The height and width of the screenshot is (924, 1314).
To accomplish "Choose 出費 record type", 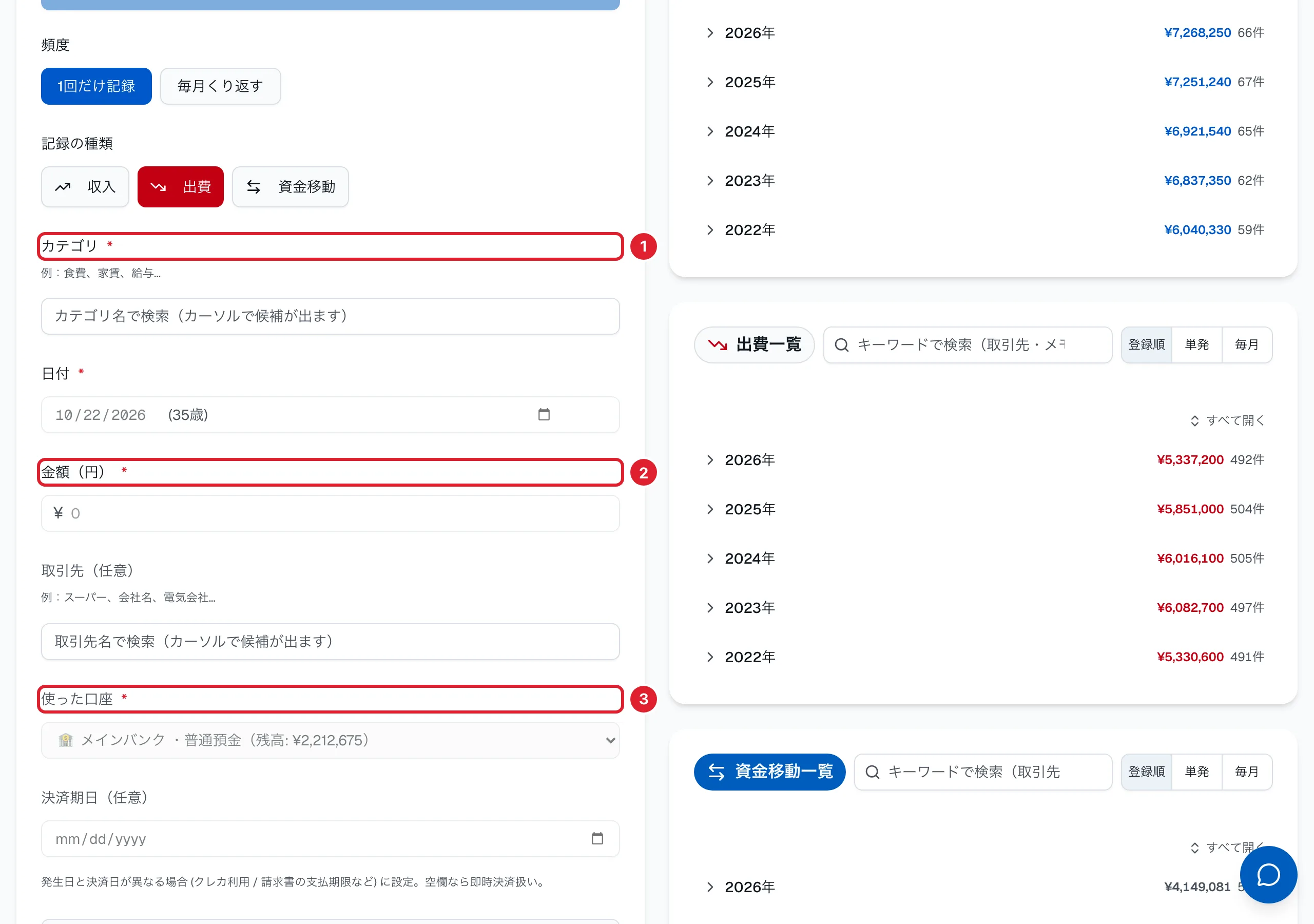I will [x=180, y=187].
